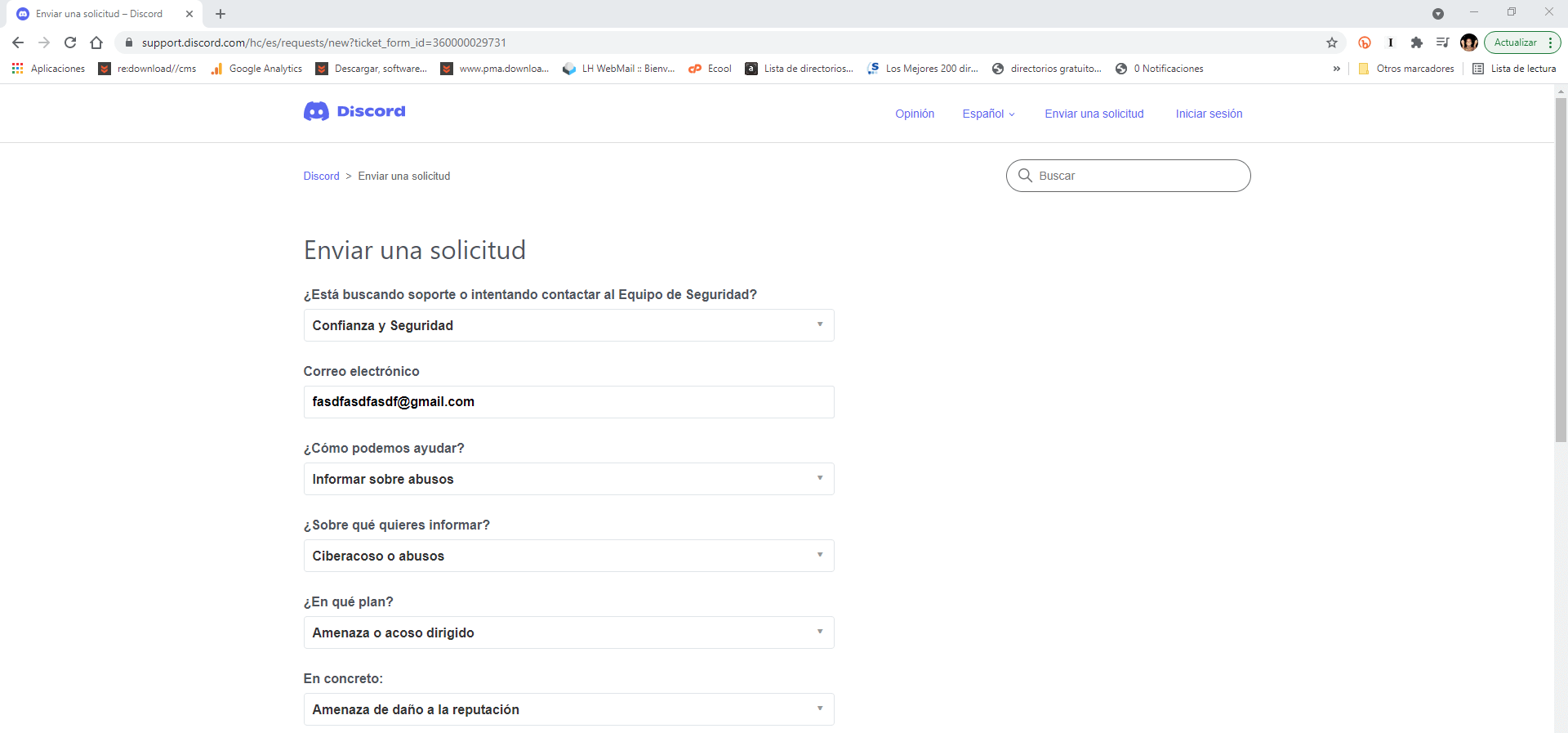Click the I-shaped extension icon
This screenshot has height=733, width=1568.
click(1391, 42)
